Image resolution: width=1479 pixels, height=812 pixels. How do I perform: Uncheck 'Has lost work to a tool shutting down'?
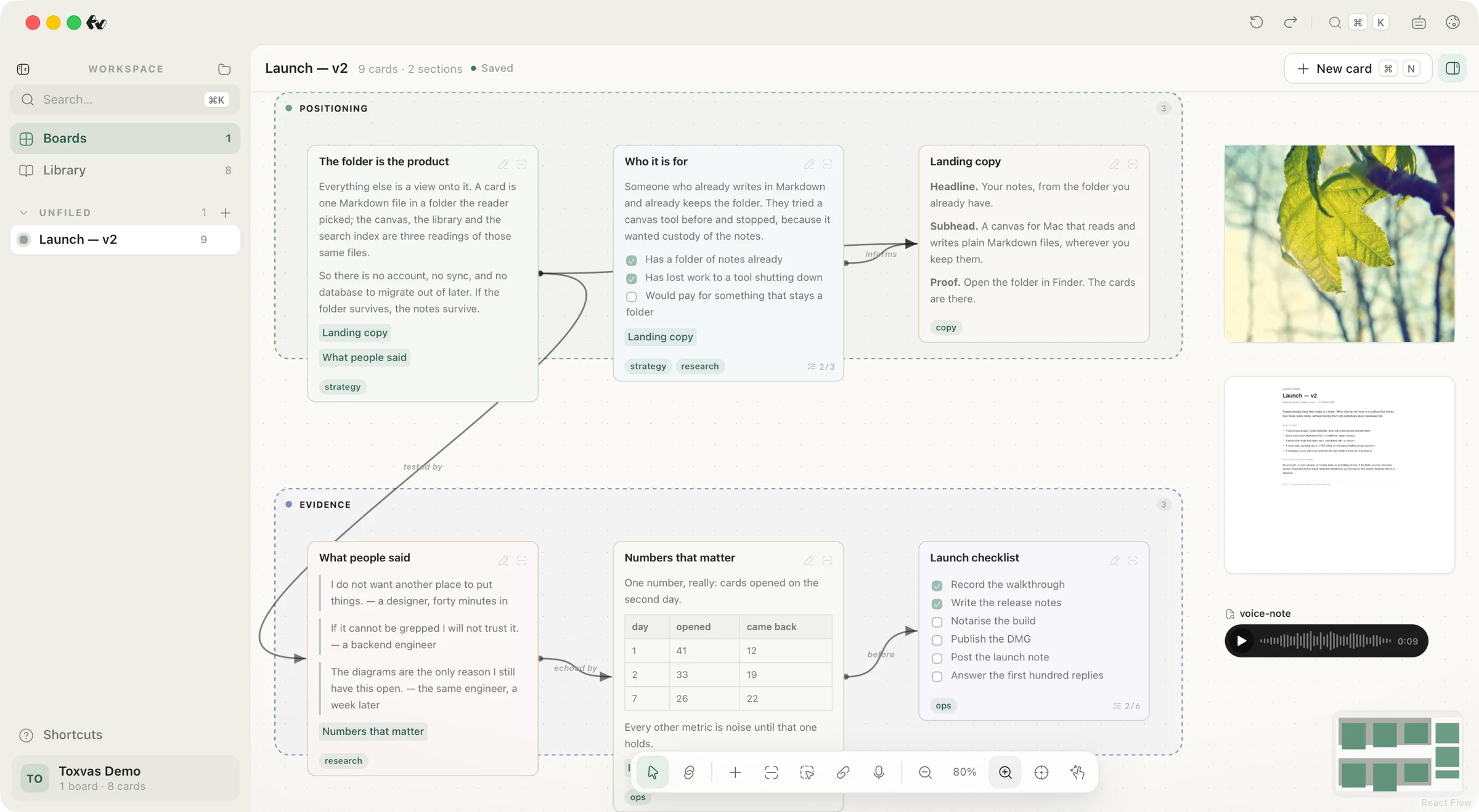631,278
